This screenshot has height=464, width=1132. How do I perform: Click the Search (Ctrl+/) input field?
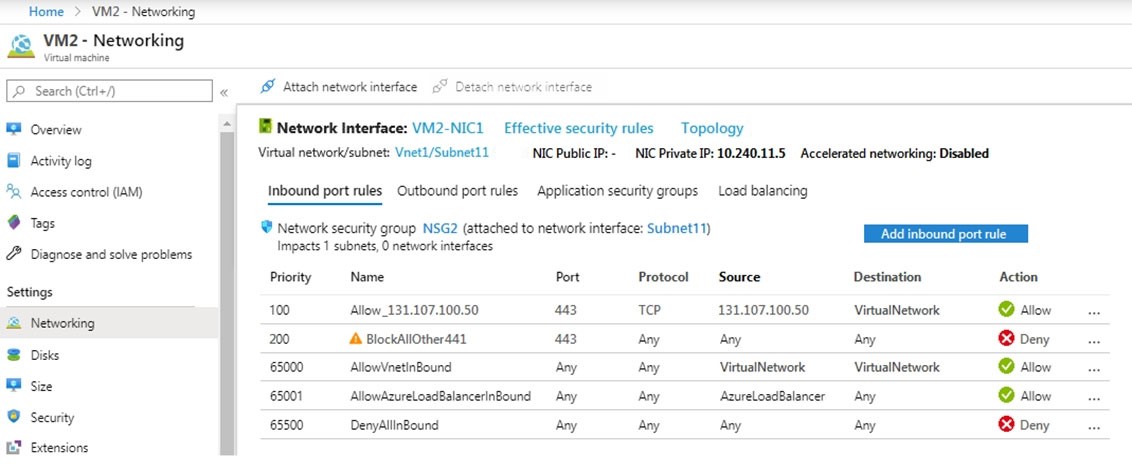click(x=110, y=91)
